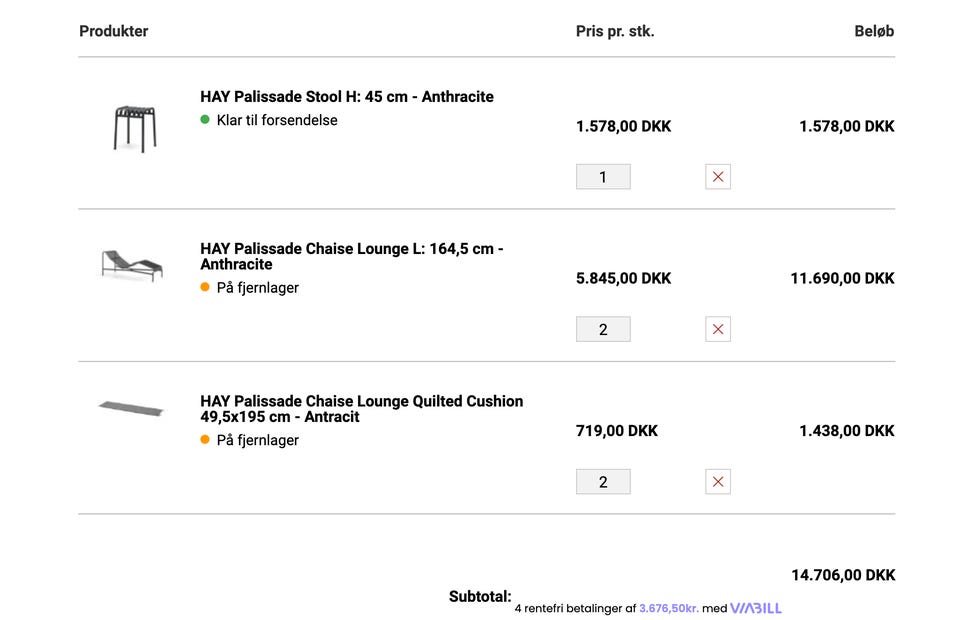Select the Quilted Cushion quantity box
The width and height of the screenshot is (960, 620).
click(x=603, y=482)
